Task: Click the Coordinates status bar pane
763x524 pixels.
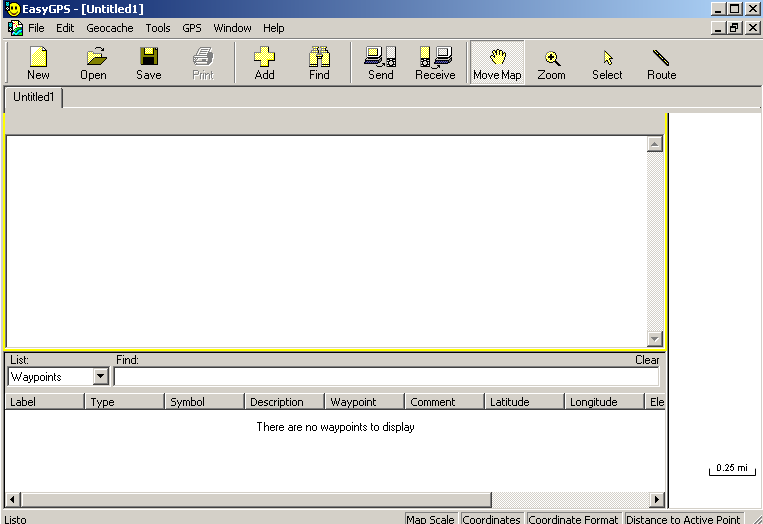Action: coord(491,519)
